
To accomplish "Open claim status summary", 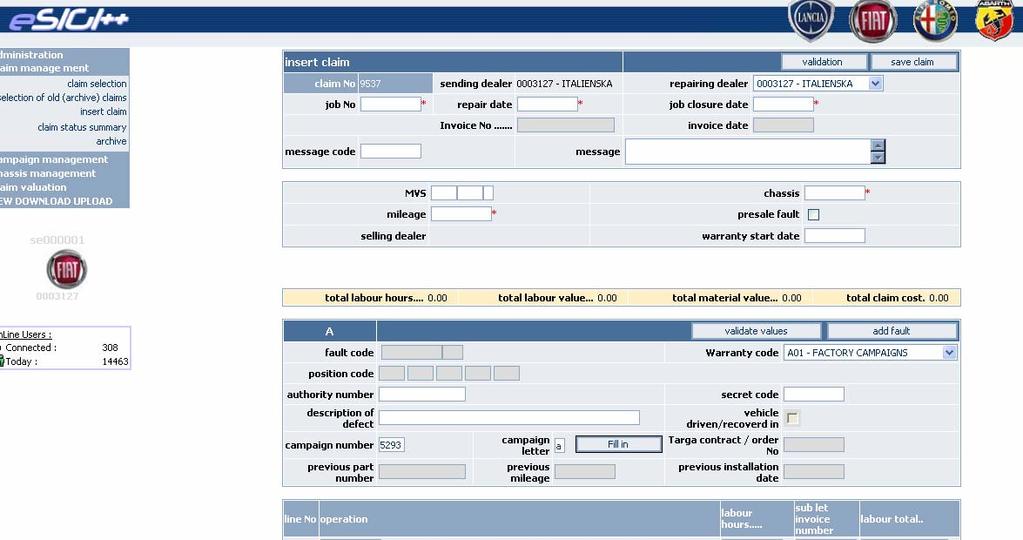I will pyautogui.click(x=82, y=127).
